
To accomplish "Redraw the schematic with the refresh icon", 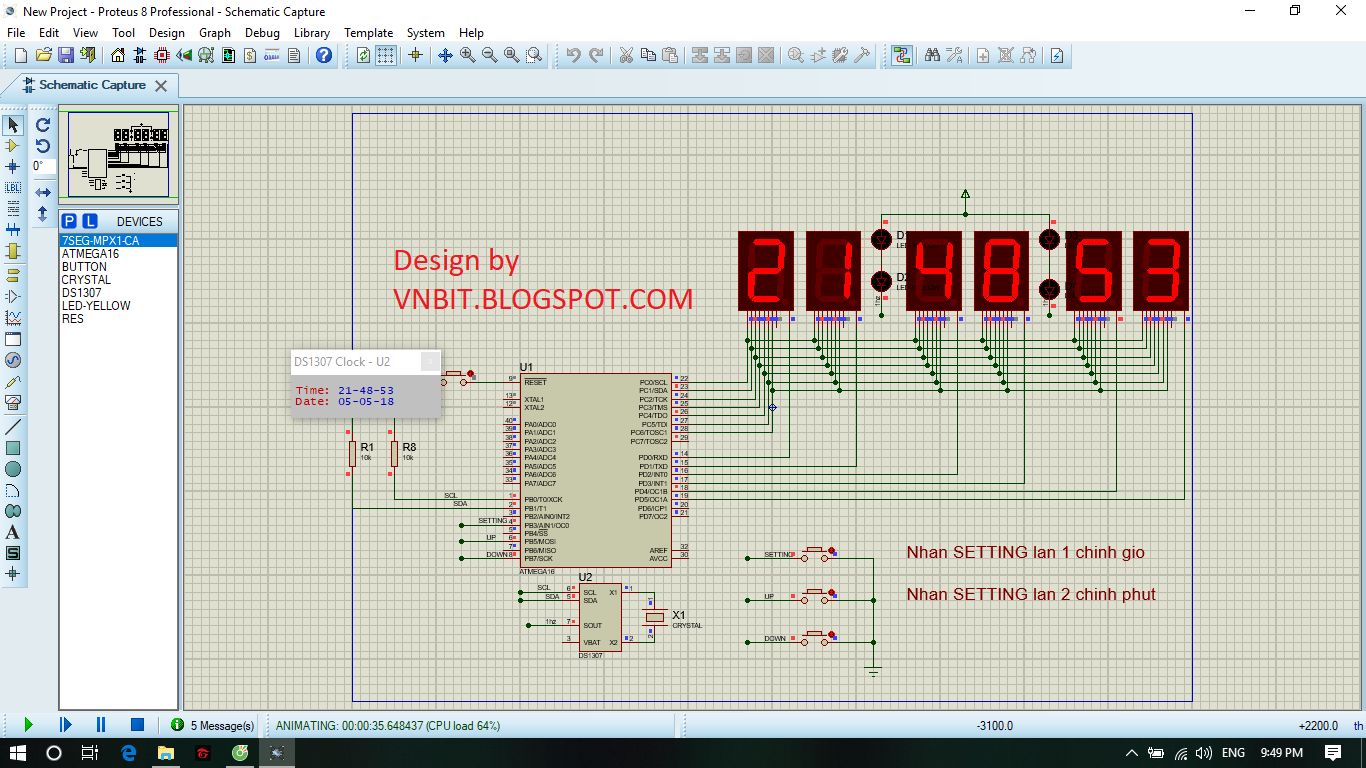I will [362, 55].
